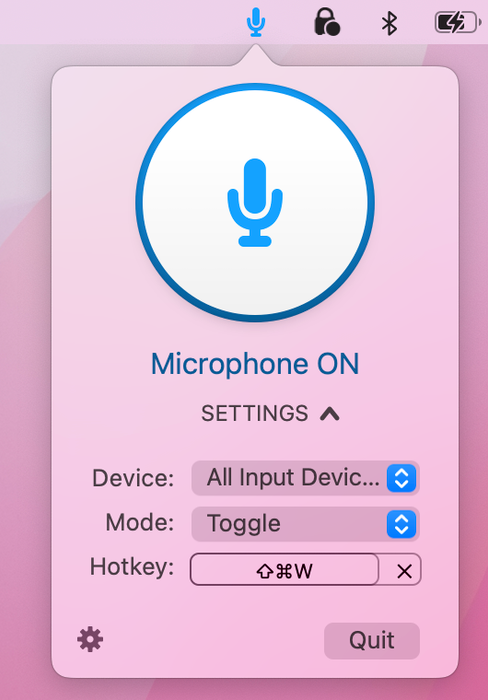This screenshot has height=700, width=488.
Task: Click the charging battery icon
Action: (x=457, y=22)
